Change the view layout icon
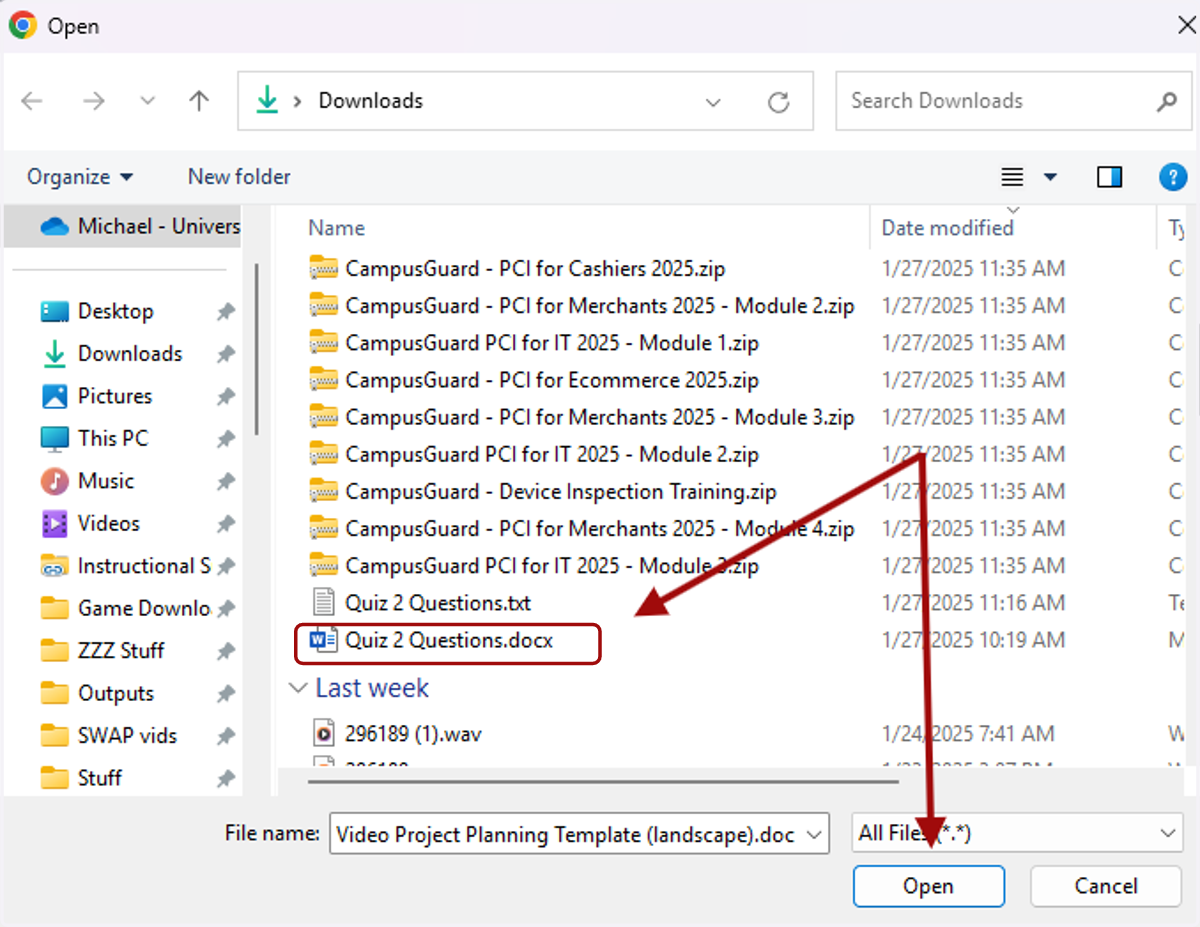1200x927 pixels. coord(1012,177)
